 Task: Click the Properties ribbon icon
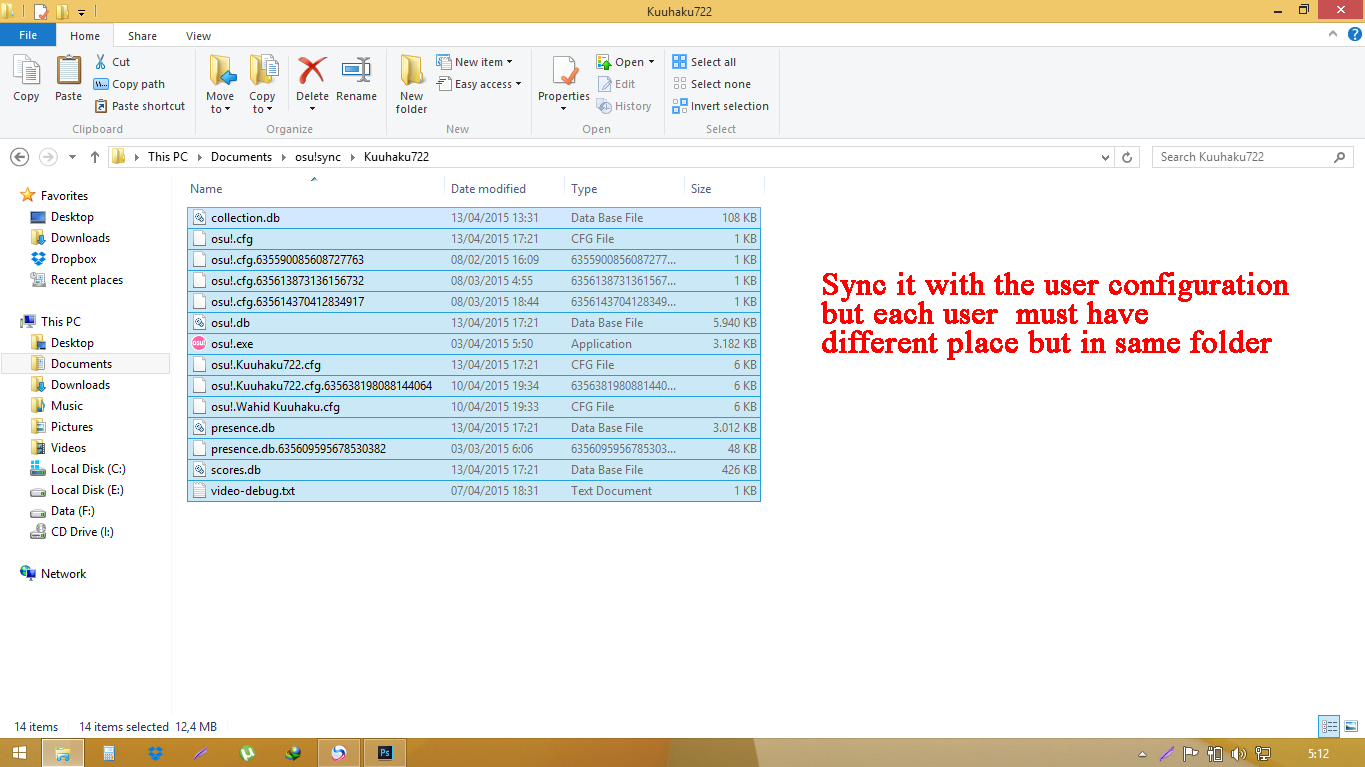pyautogui.click(x=564, y=73)
